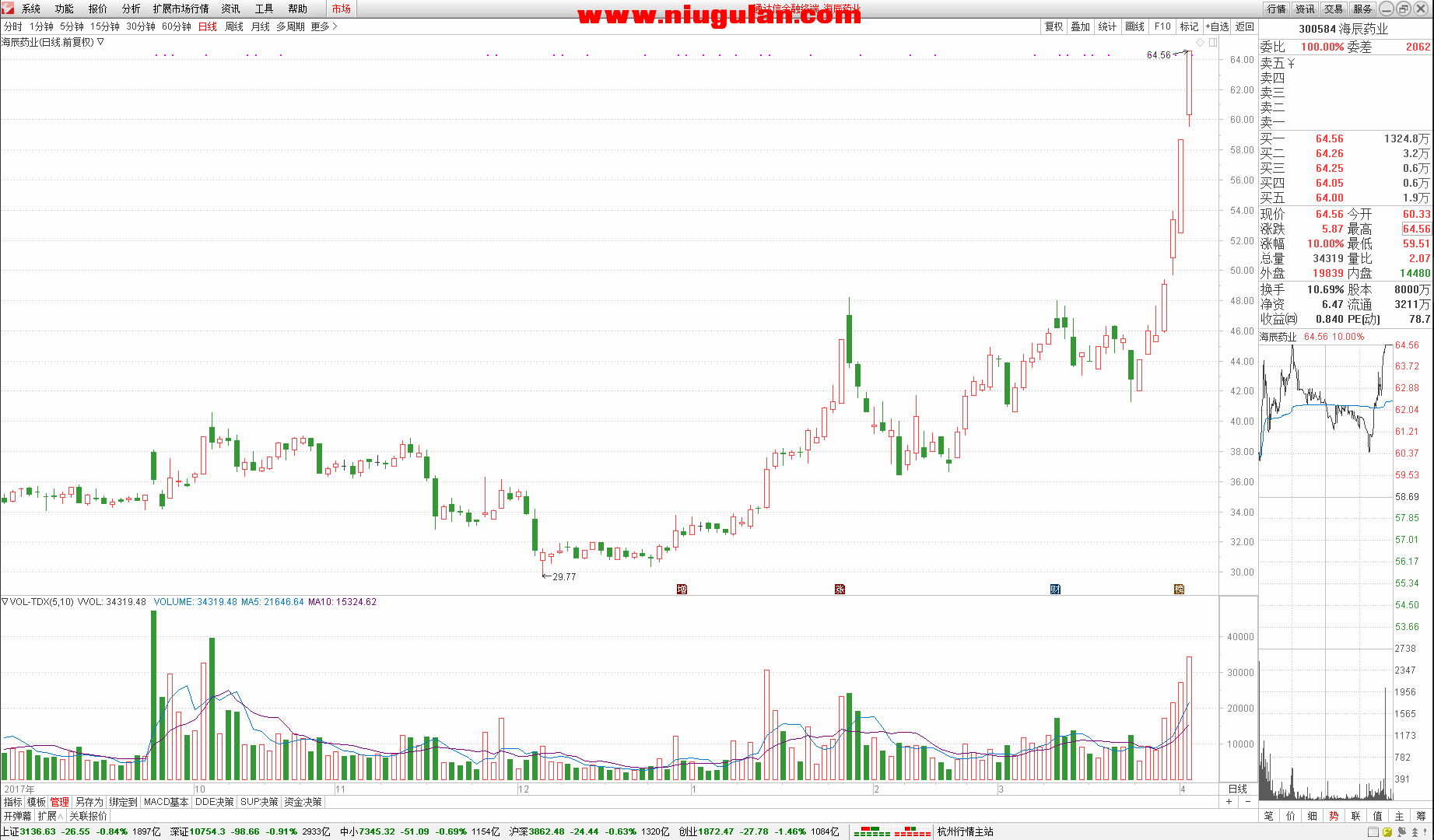This screenshot has height=840, width=1434.
Task: Switch to 月线 monthly period
Action: click(x=261, y=26)
